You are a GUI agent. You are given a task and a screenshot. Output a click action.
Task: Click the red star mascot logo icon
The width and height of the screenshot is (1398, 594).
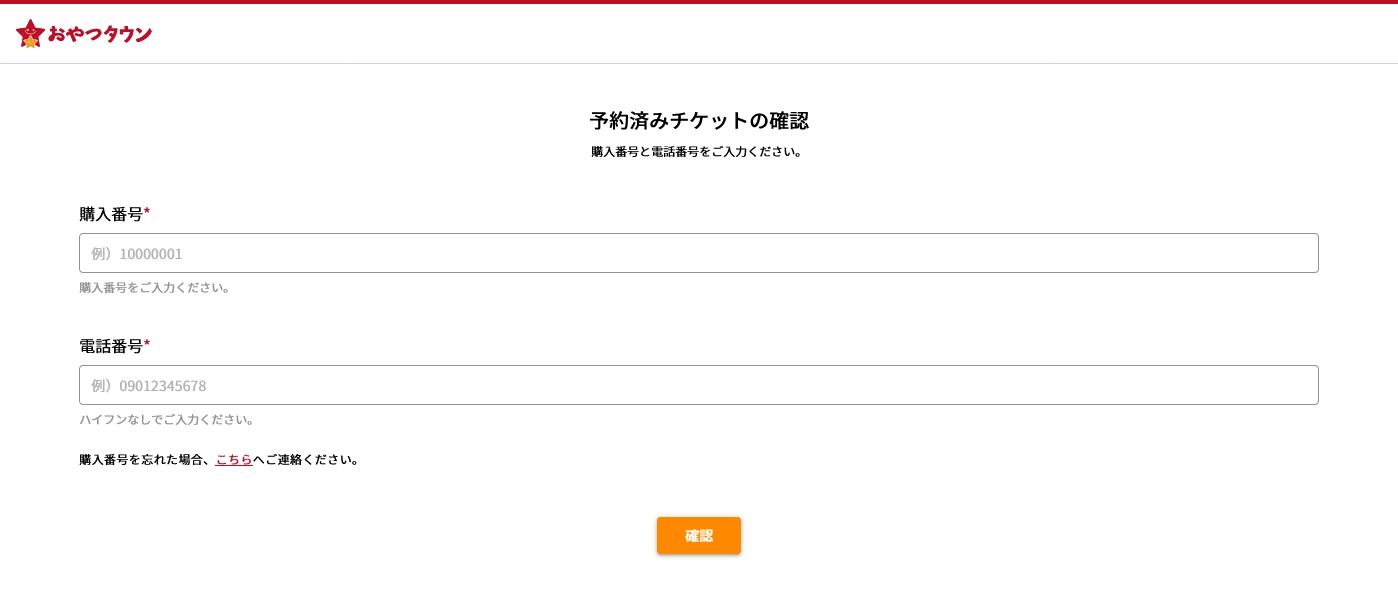[30, 33]
